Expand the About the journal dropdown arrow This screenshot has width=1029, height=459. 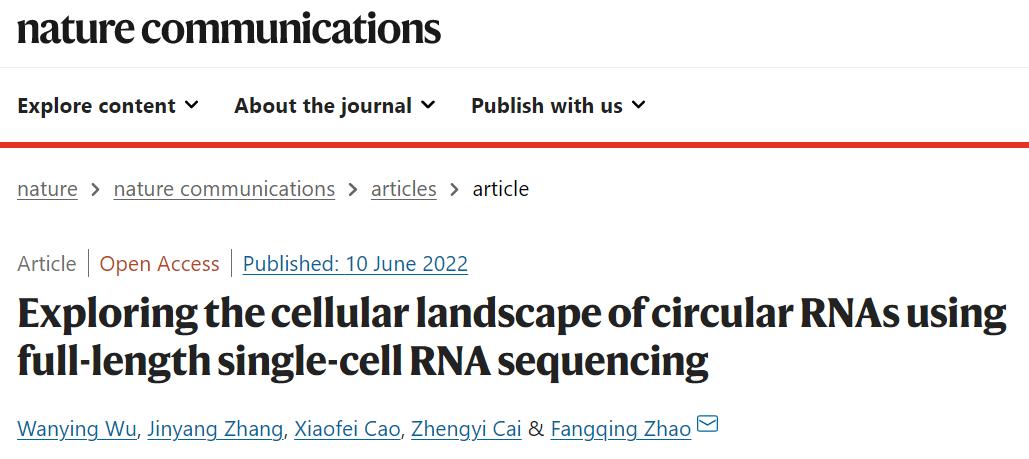tap(428, 104)
